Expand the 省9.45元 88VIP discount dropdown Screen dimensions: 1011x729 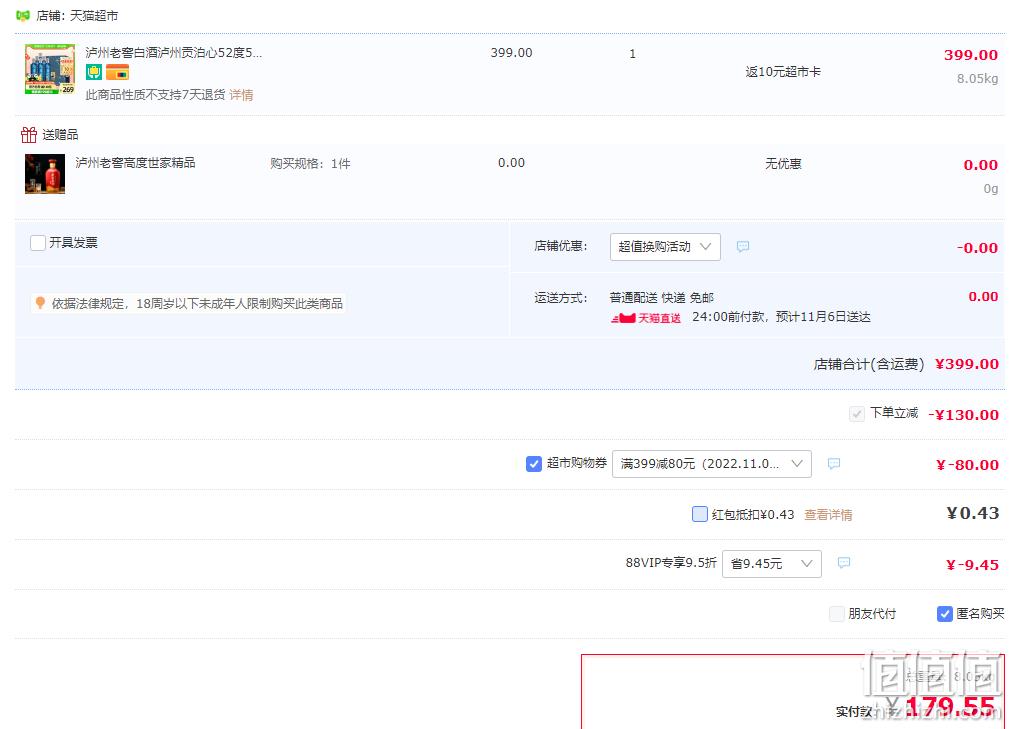(x=771, y=564)
